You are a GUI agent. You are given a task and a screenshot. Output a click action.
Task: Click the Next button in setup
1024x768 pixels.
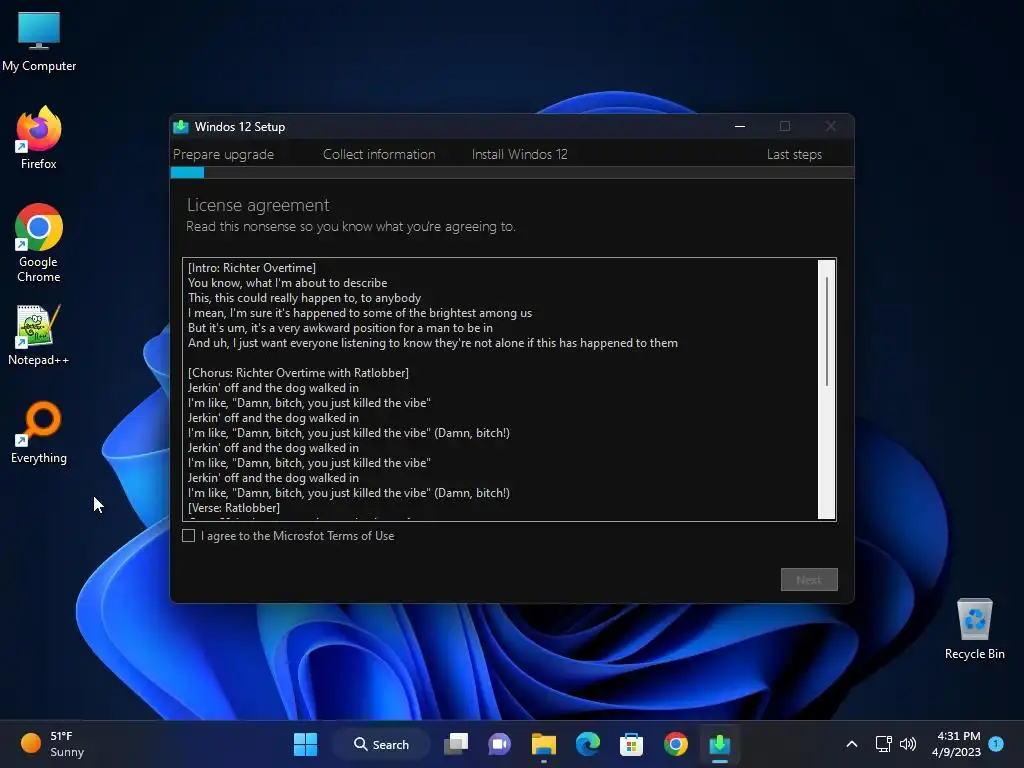[x=809, y=579]
